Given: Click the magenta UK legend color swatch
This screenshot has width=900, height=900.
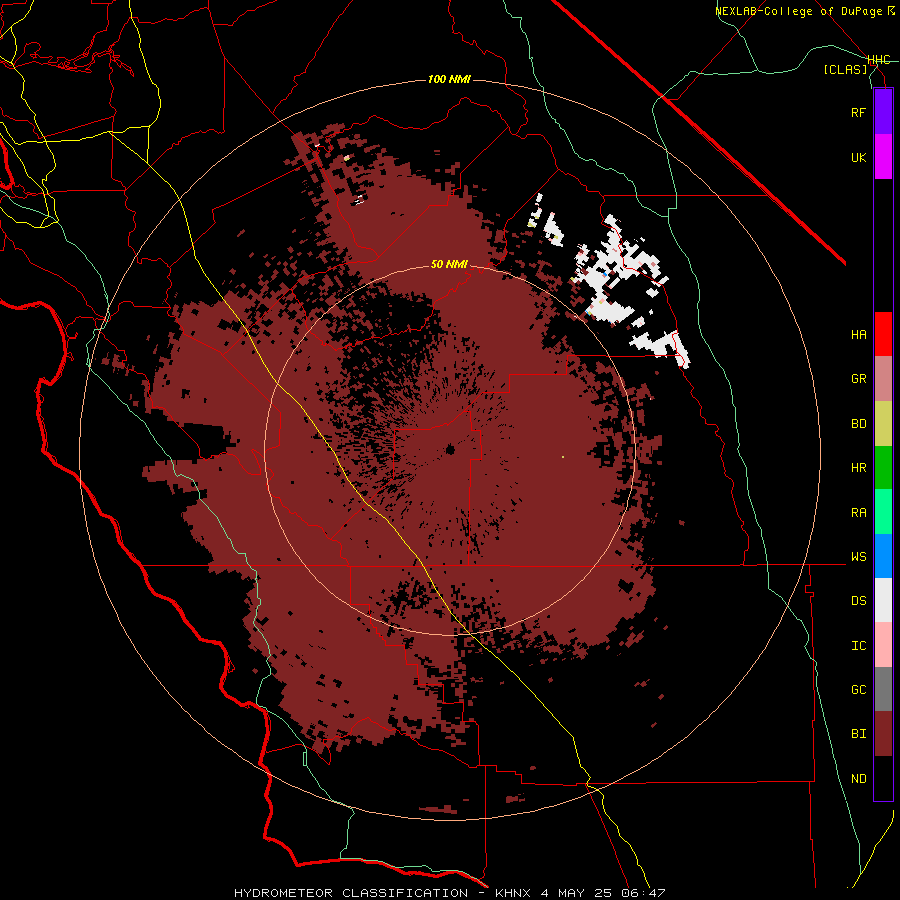Looking at the screenshot, I should (x=883, y=157).
